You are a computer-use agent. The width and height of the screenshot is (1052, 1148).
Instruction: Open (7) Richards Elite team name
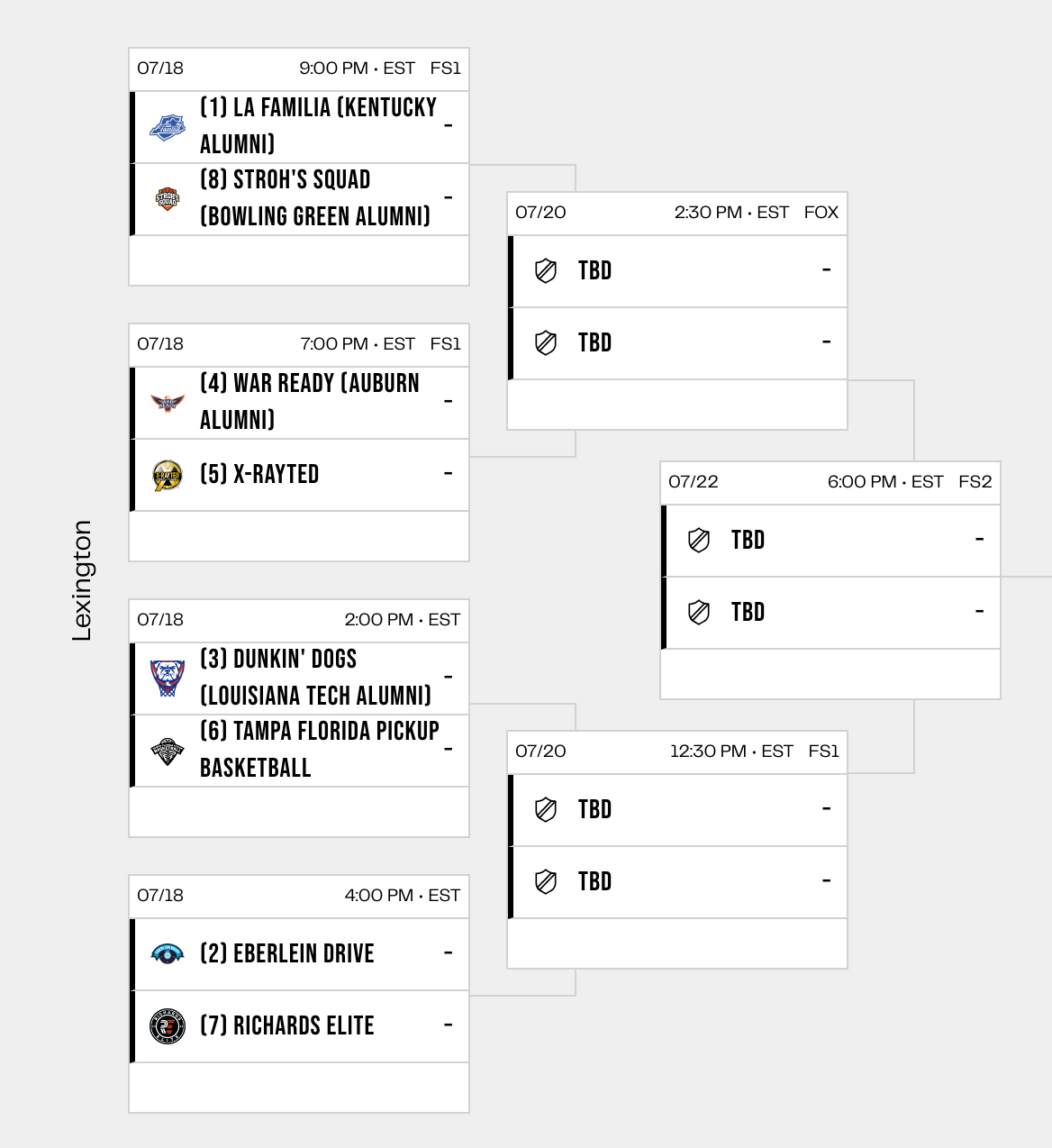(286, 1026)
